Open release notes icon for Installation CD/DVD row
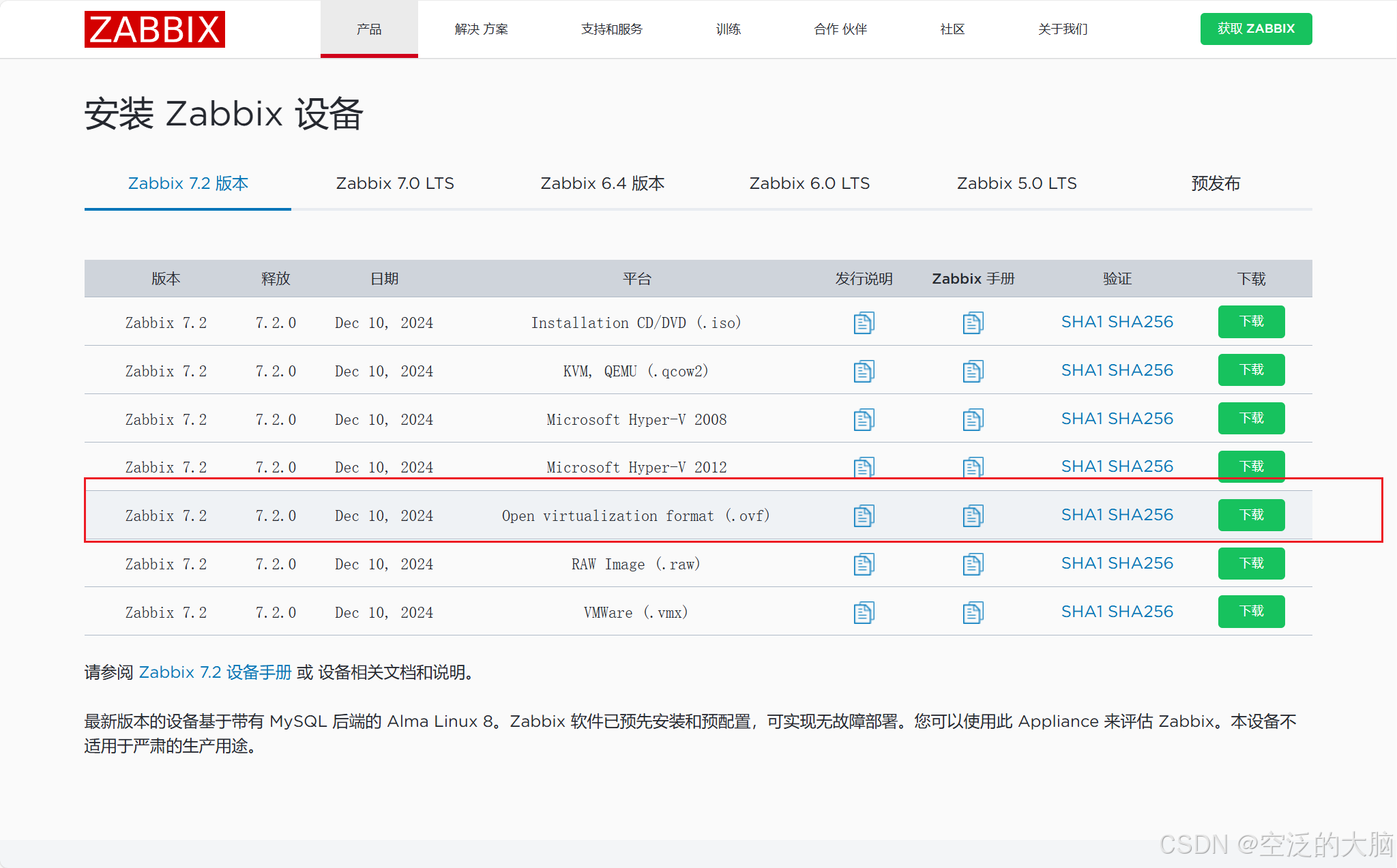The image size is (1397, 868). click(x=864, y=323)
